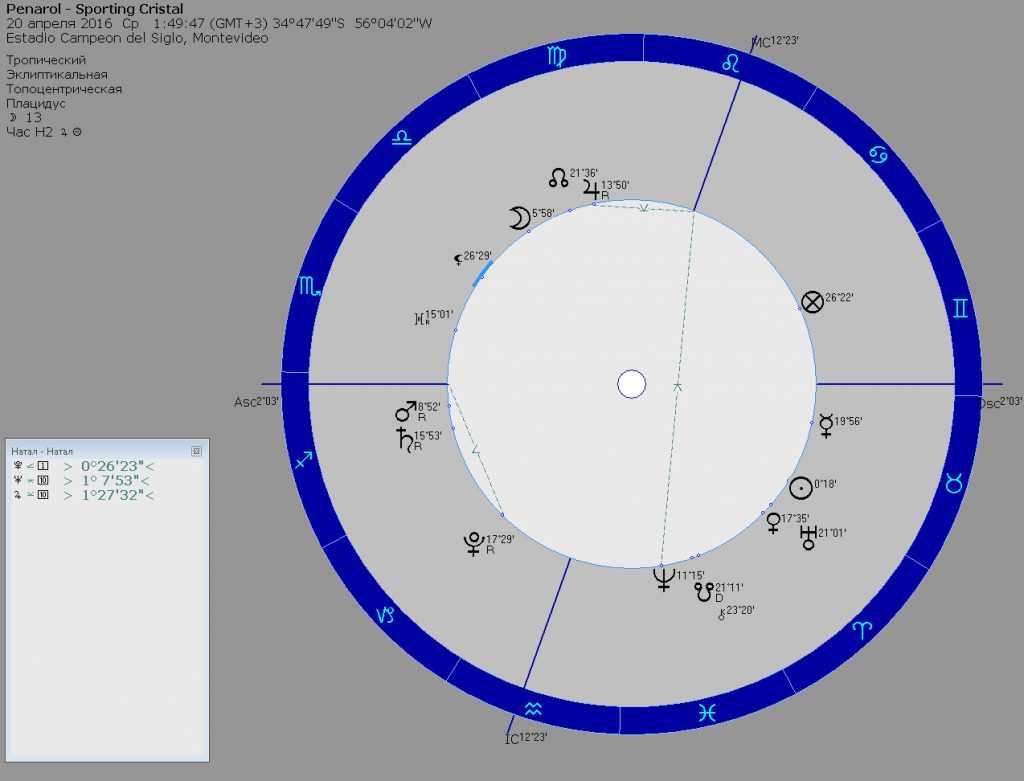The height and width of the screenshot is (781, 1024).
Task: Click the Тропический zodiac setting text
Action: (46, 60)
